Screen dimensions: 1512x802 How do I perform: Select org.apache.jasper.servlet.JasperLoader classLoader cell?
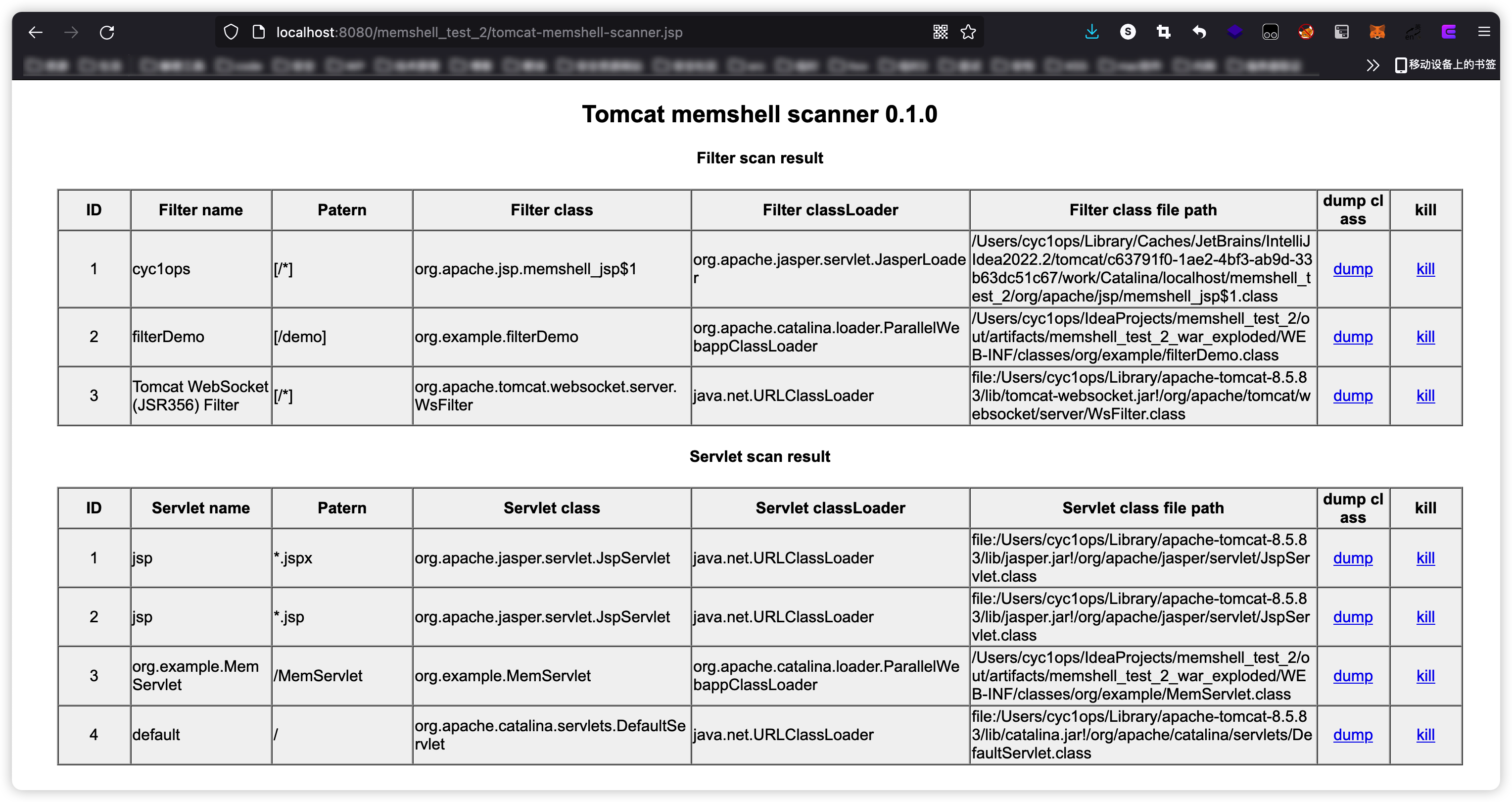point(830,269)
